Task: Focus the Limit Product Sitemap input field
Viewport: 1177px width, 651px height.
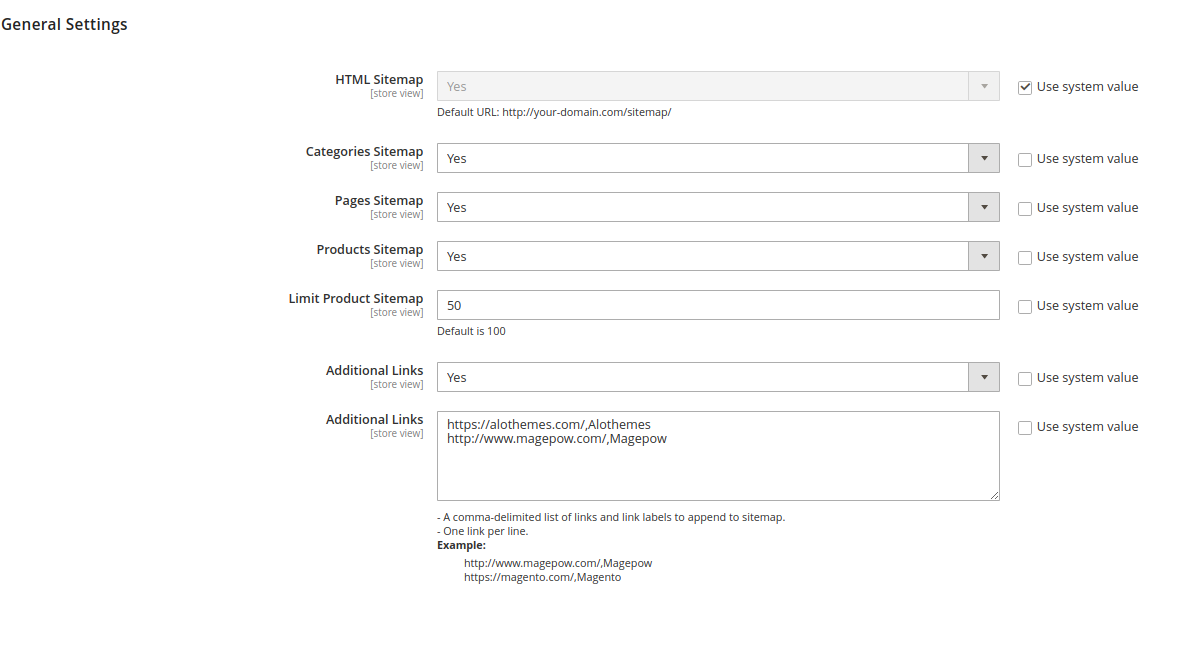Action: [x=718, y=305]
